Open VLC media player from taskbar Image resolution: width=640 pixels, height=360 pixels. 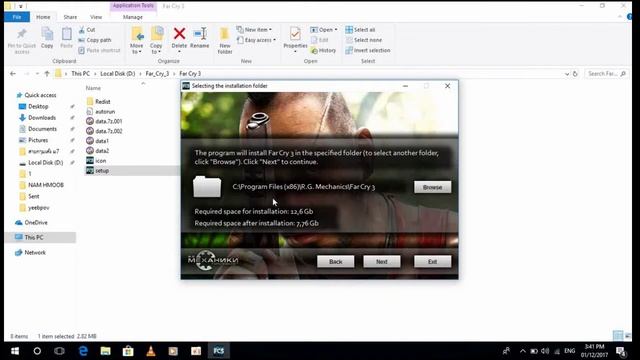click(x=151, y=351)
